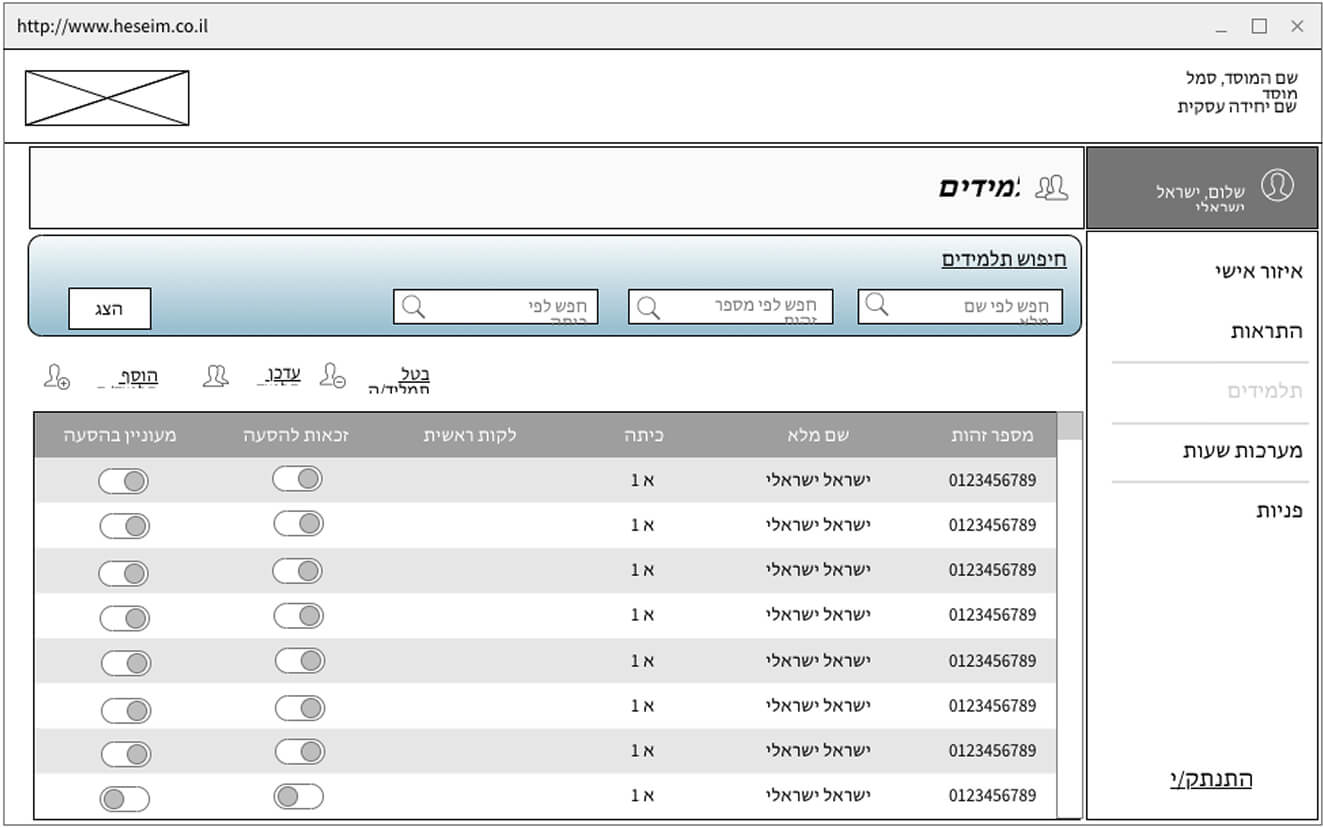Toggle זכאות להסעה switch in last row
The height and width of the screenshot is (828, 1323).
click(x=298, y=796)
